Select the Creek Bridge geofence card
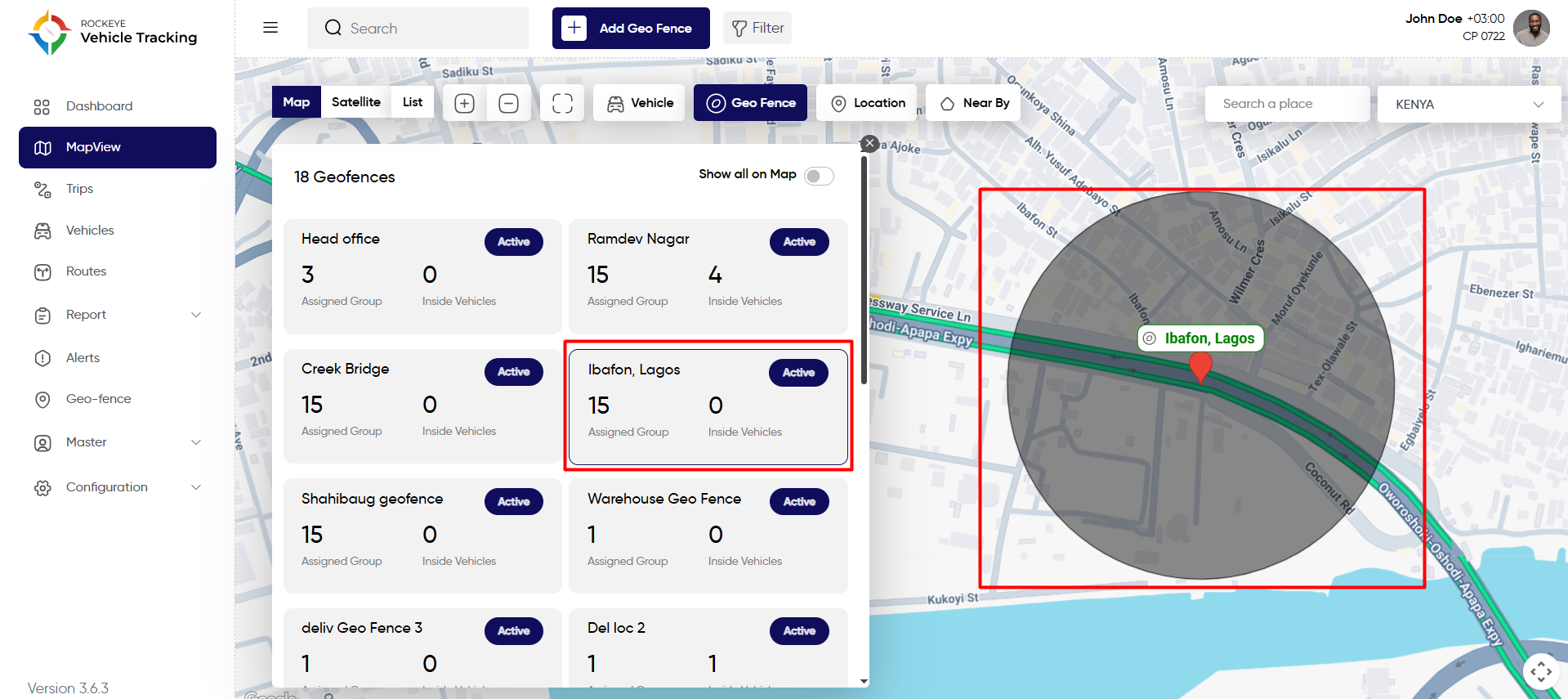The width and height of the screenshot is (1568, 699). click(x=422, y=406)
